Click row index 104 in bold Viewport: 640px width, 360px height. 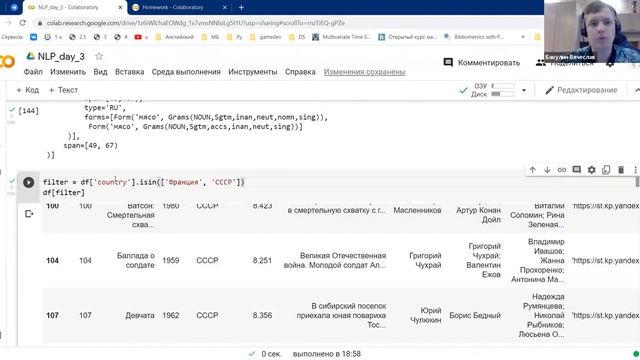[x=52, y=260]
